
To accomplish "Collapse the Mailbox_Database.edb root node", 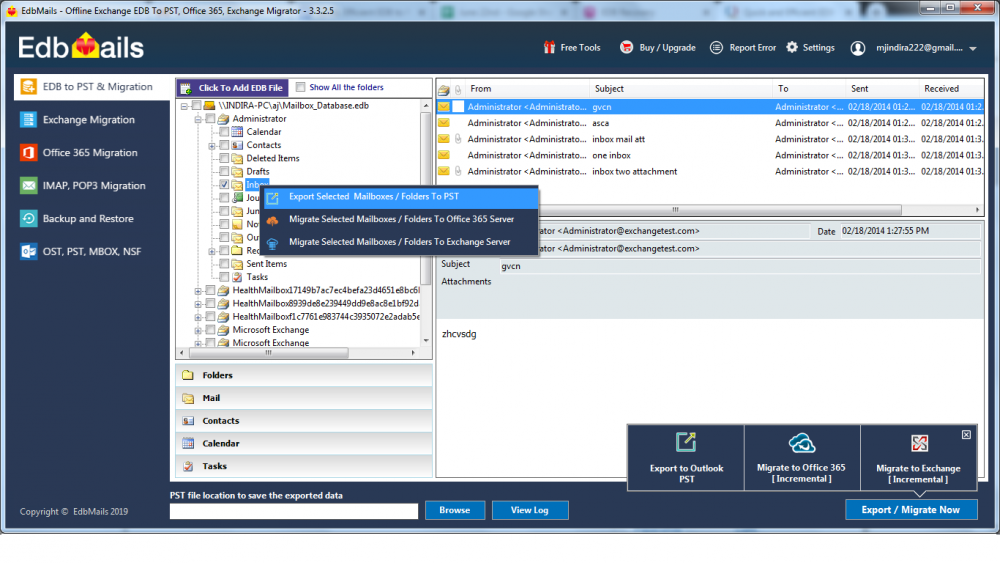I will click(184, 105).
